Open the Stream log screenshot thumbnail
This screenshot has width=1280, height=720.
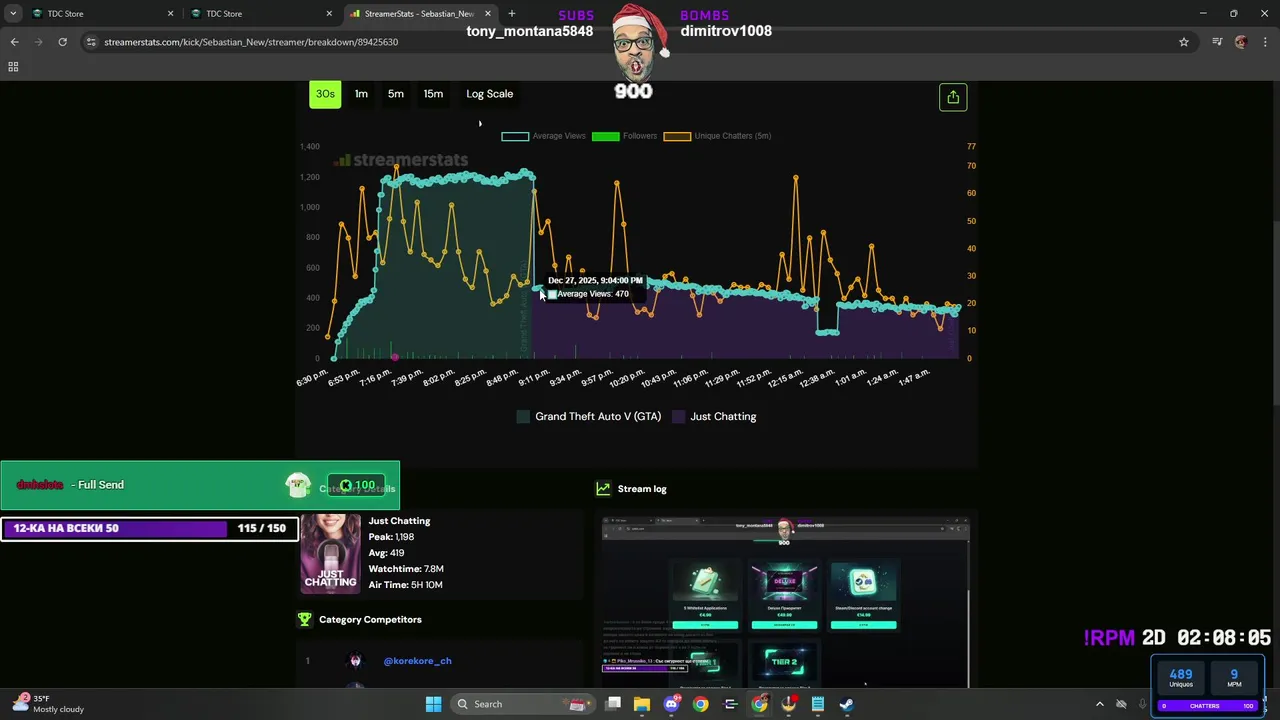click(785, 602)
